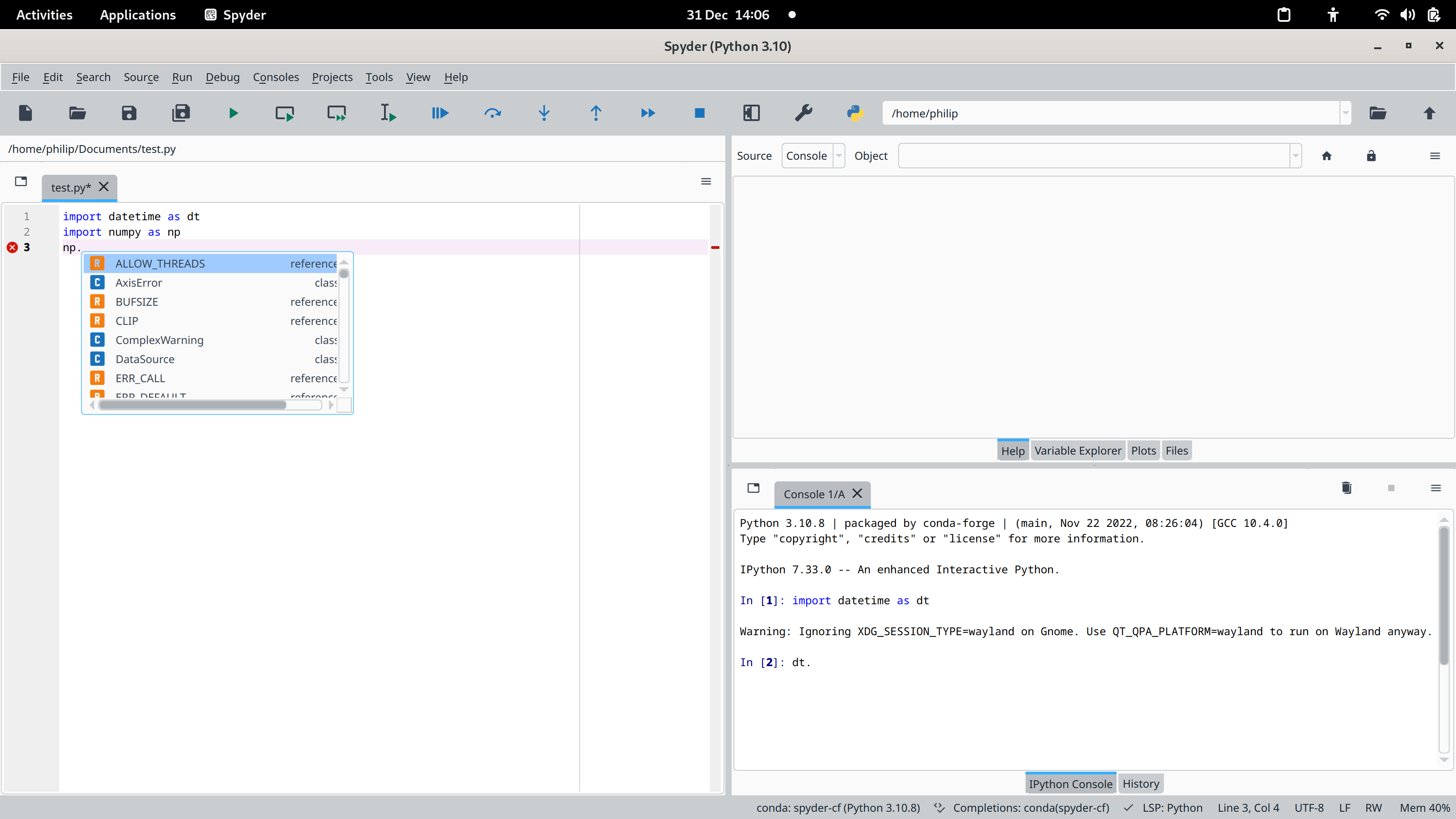1456x819 pixels.
Task: Open the PYTHONPATH manager Python icon
Action: 854,113
